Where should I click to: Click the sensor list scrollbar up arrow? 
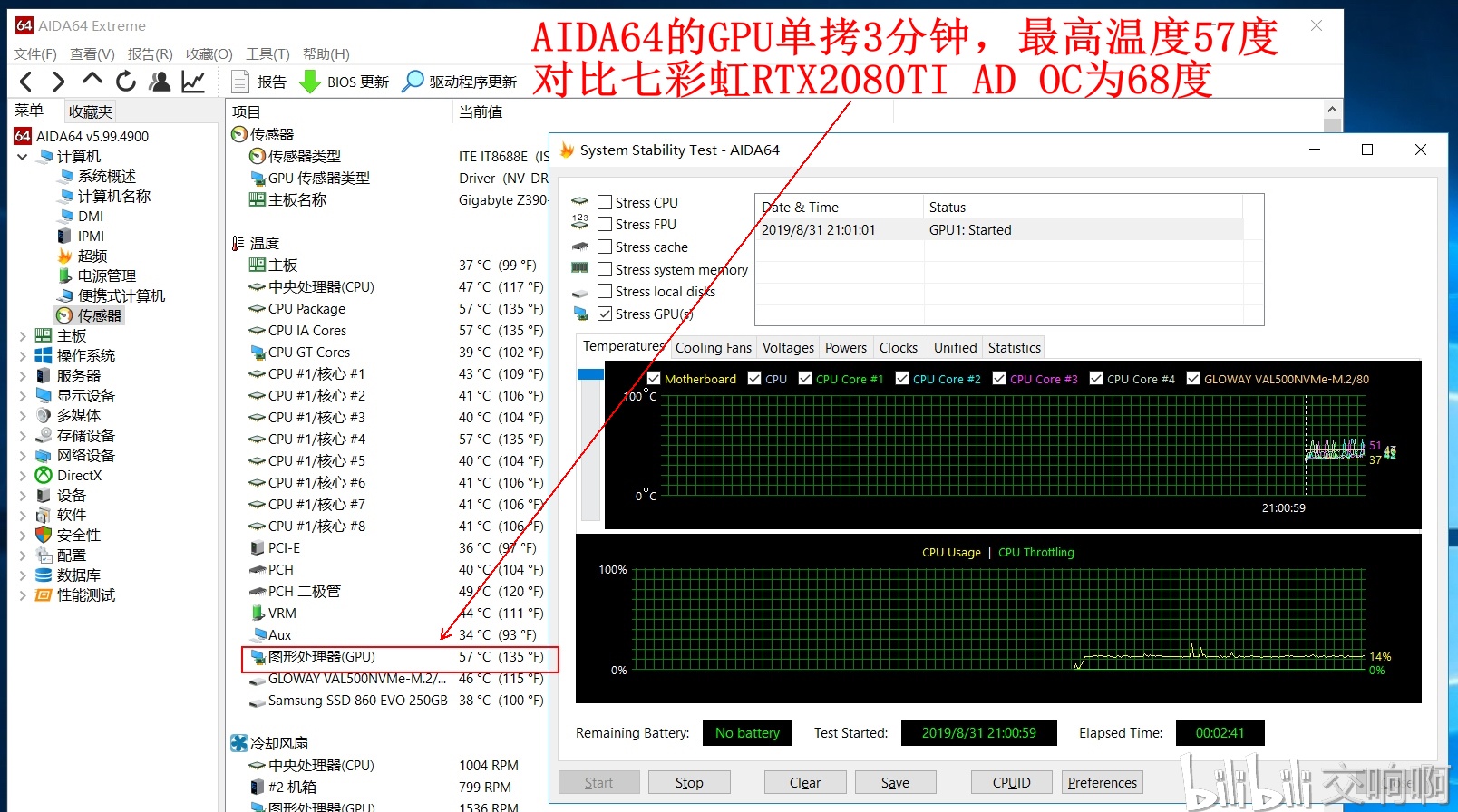(x=1332, y=110)
